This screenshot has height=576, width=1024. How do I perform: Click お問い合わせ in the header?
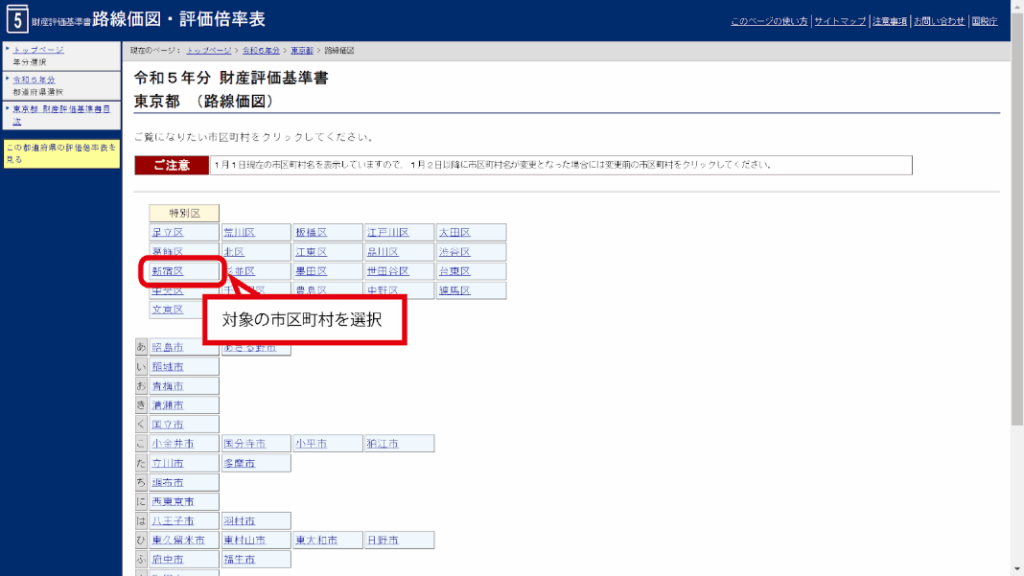coord(939,21)
